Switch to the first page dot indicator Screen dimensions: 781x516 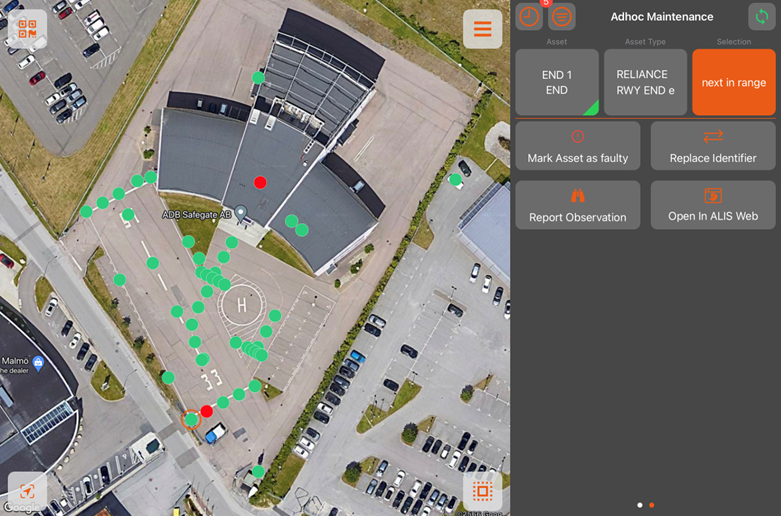(x=640, y=505)
